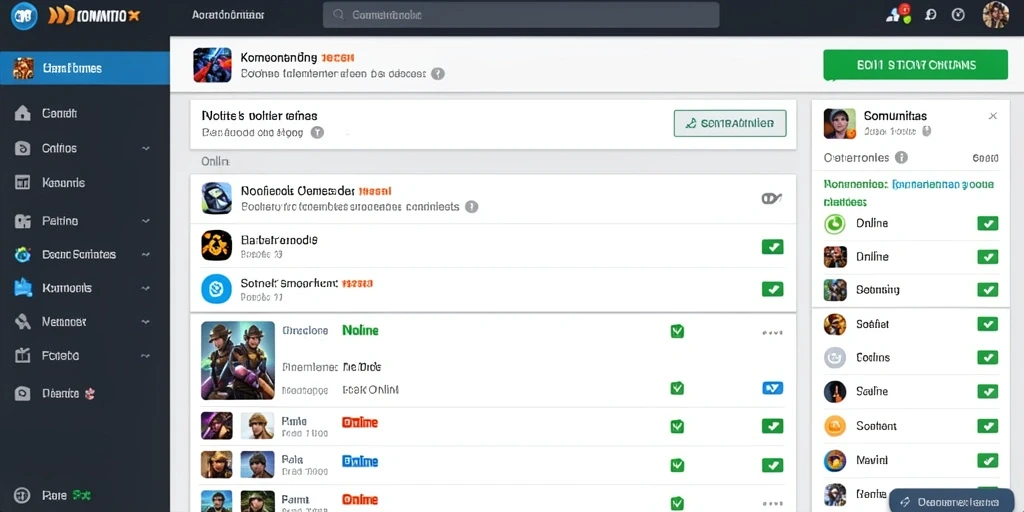Click the green circular icon of the first Online row
1024x512 pixels.
[x=835, y=224]
